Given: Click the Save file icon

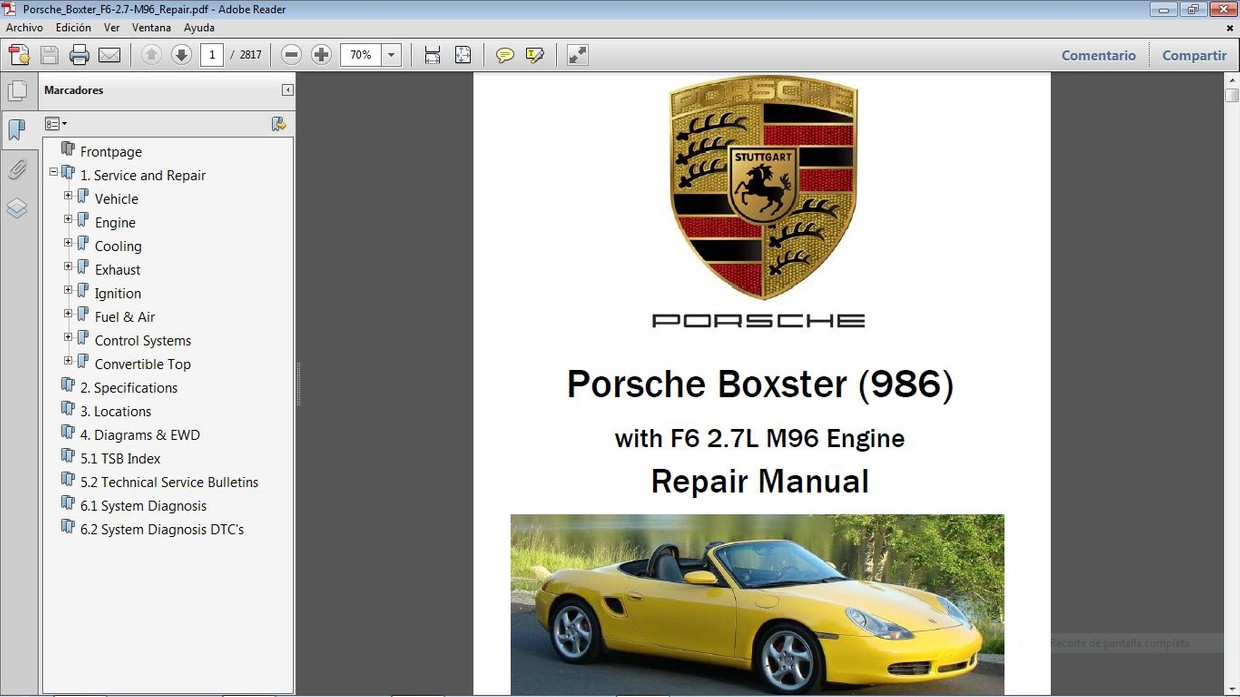Looking at the screenshot, I should 49,55.
